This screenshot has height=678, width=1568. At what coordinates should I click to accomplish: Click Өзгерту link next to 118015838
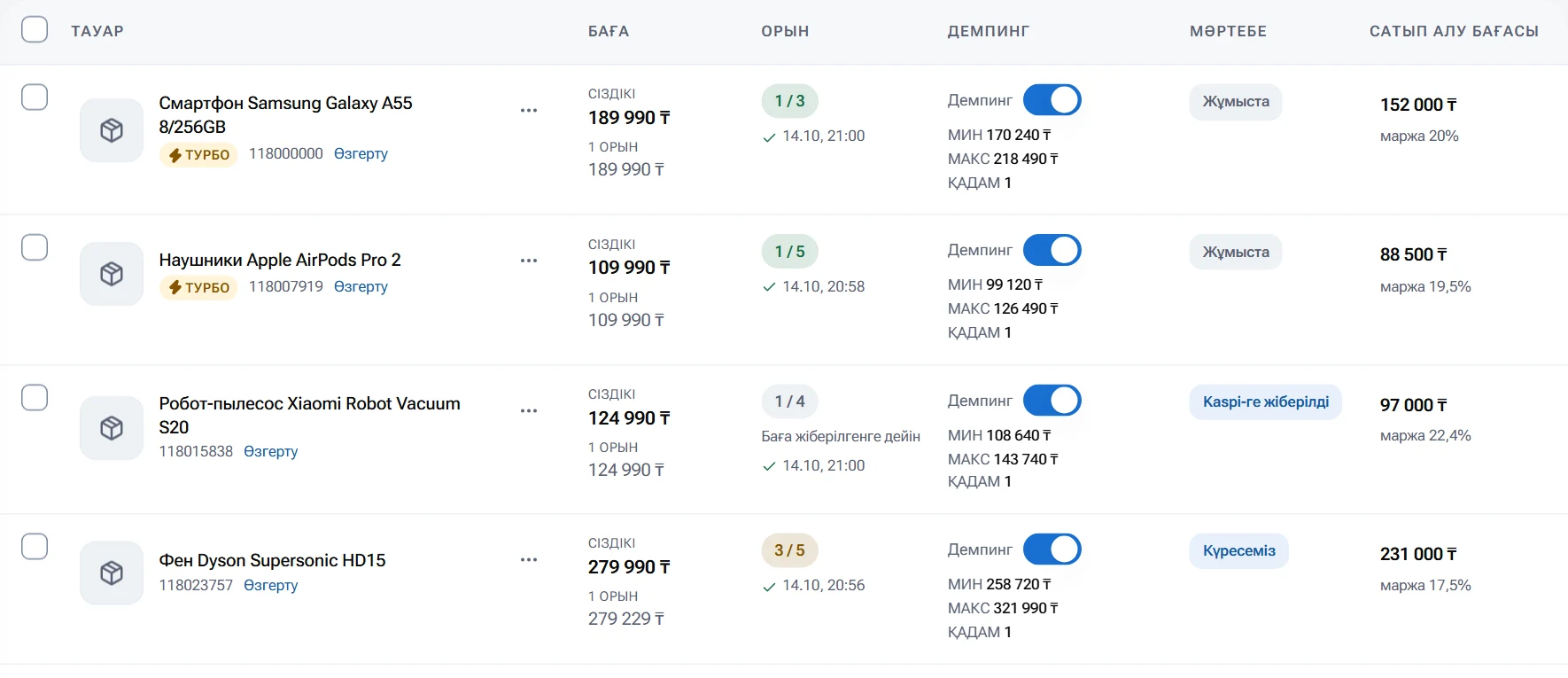270,451
